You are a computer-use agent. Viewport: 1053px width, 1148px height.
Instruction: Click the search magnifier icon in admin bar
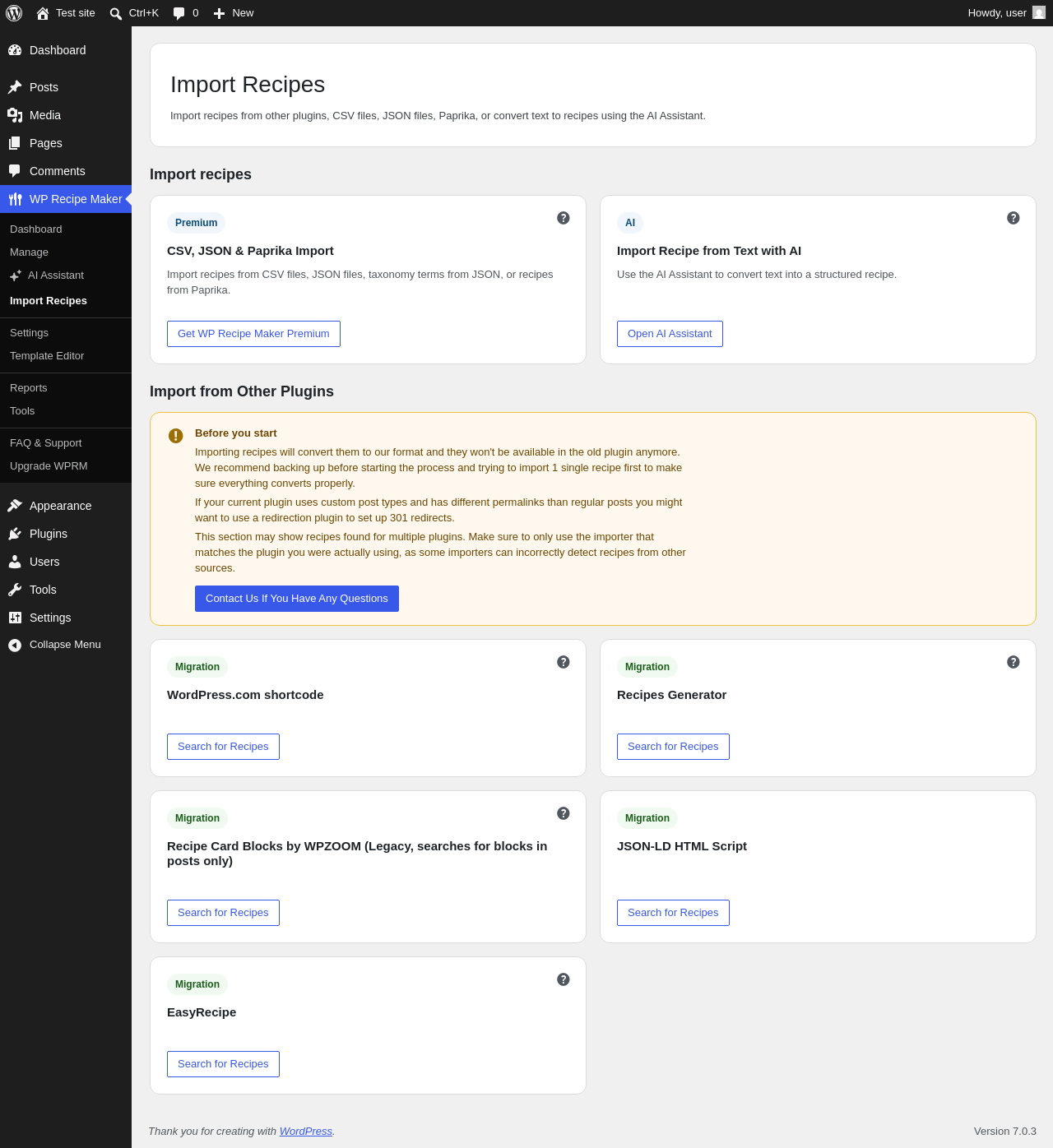pos(116,13)
